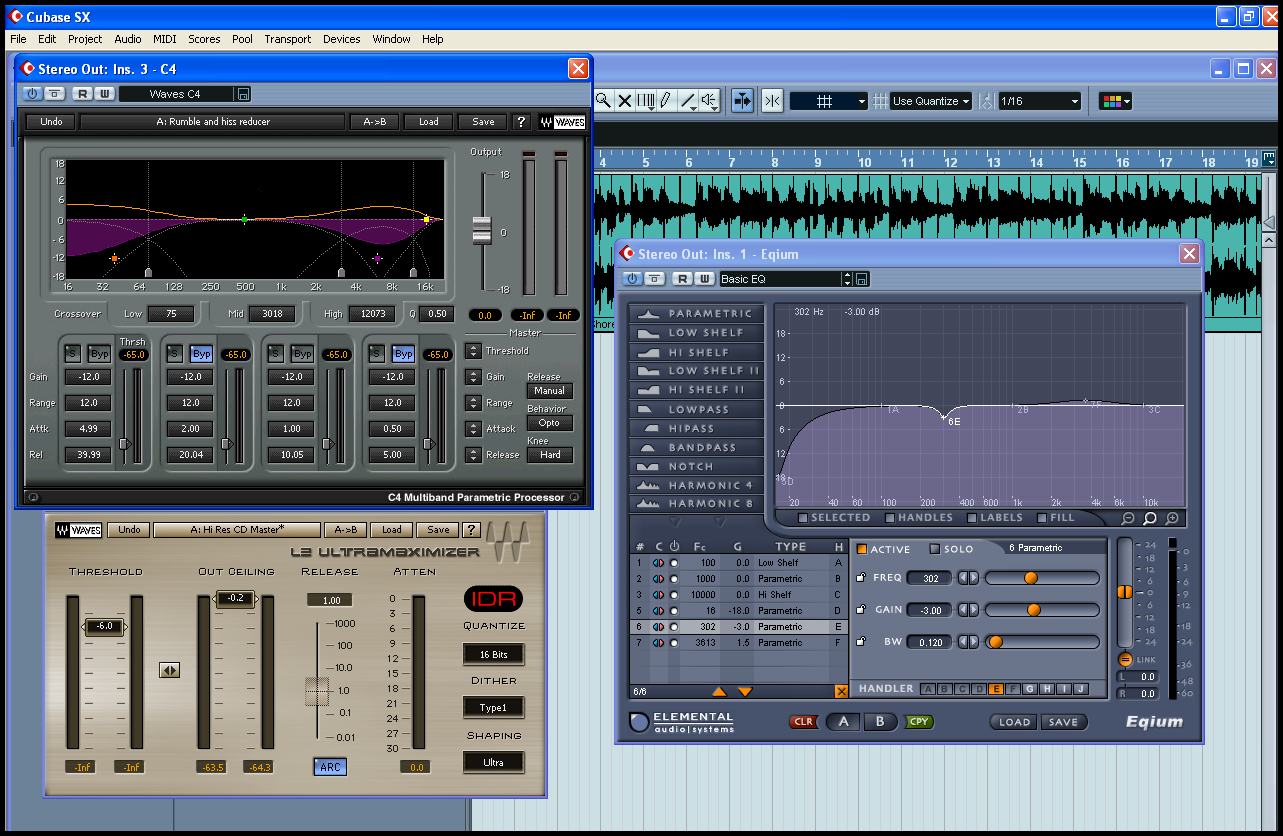Open C4 help question mark
This screenshot has width=1283, height=836.
coord(521,122)
